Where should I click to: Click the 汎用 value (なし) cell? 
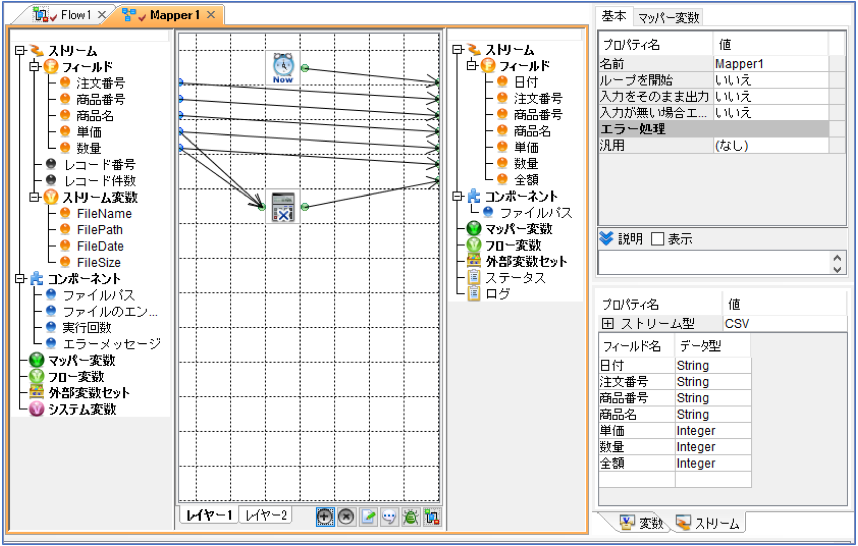point(770,146)
